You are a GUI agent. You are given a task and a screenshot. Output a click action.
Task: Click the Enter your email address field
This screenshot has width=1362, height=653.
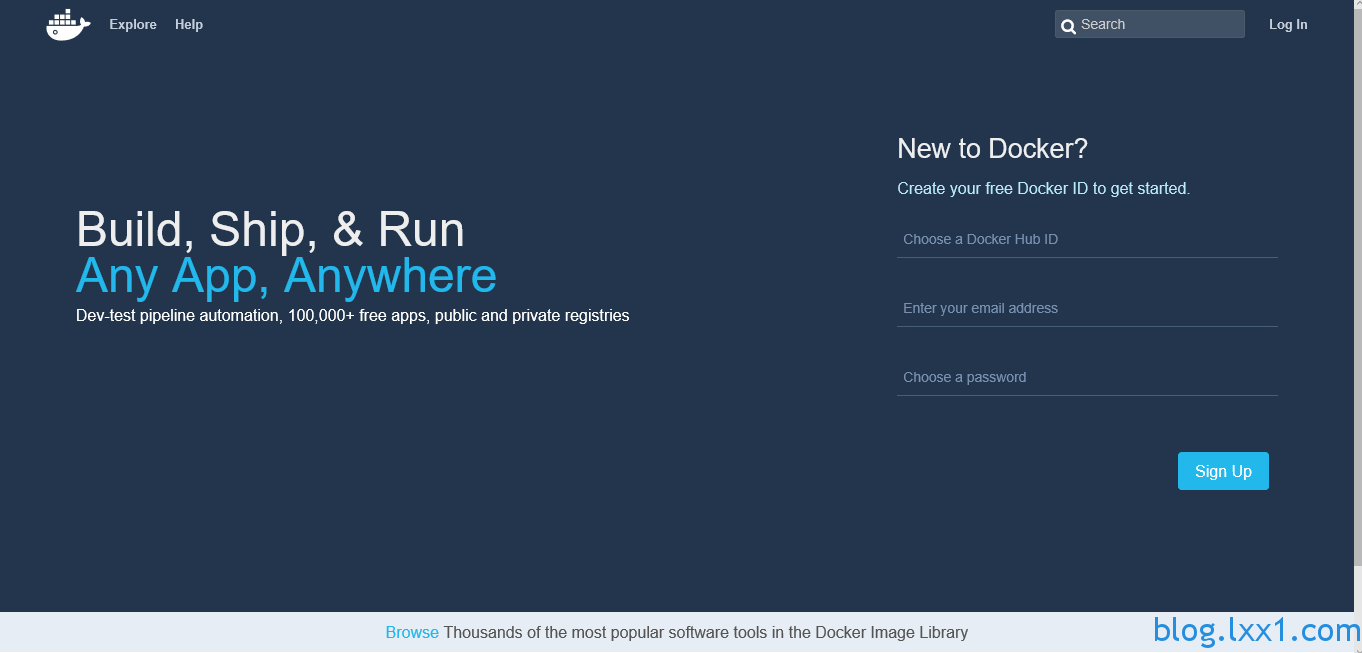1087,308
